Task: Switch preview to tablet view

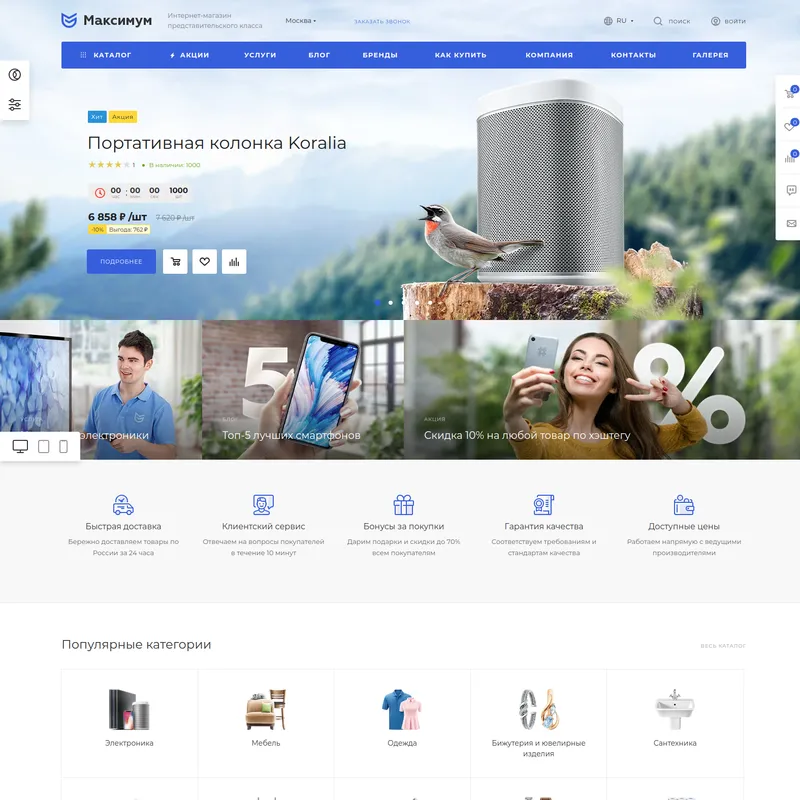Action: [x=43, y=446]
